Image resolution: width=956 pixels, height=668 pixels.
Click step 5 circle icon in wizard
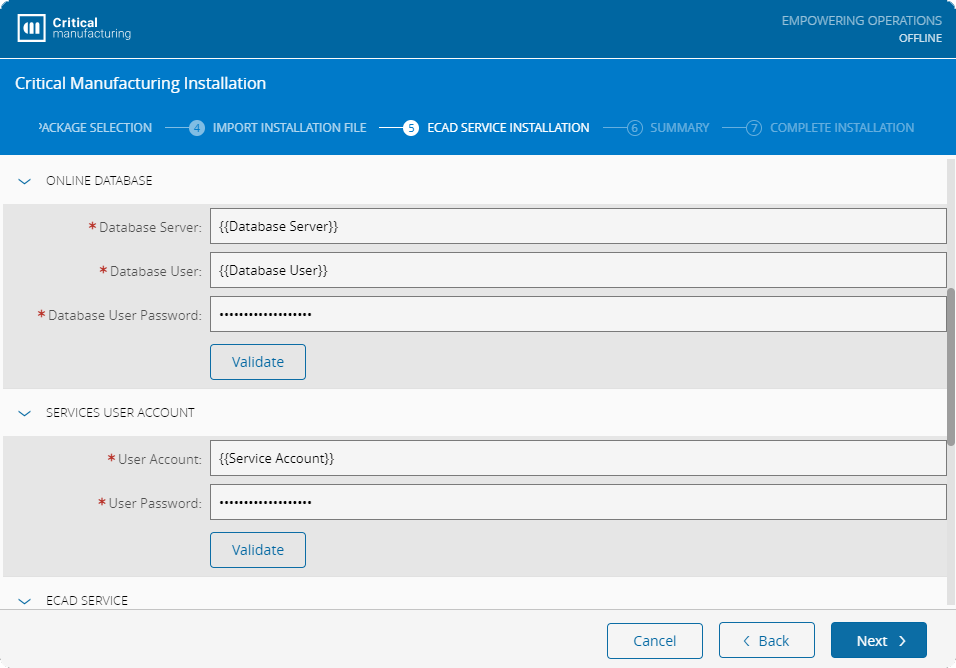tap(411, 128)
